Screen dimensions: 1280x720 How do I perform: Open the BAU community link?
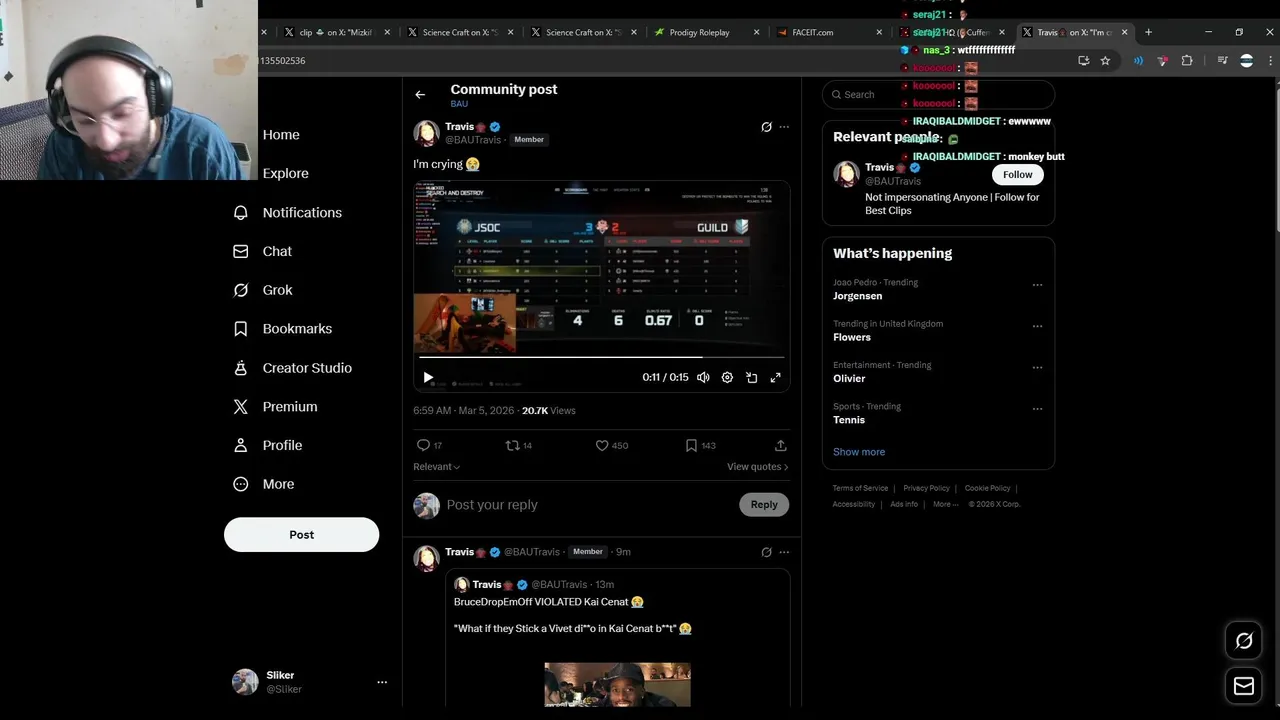tap(459, 104)
